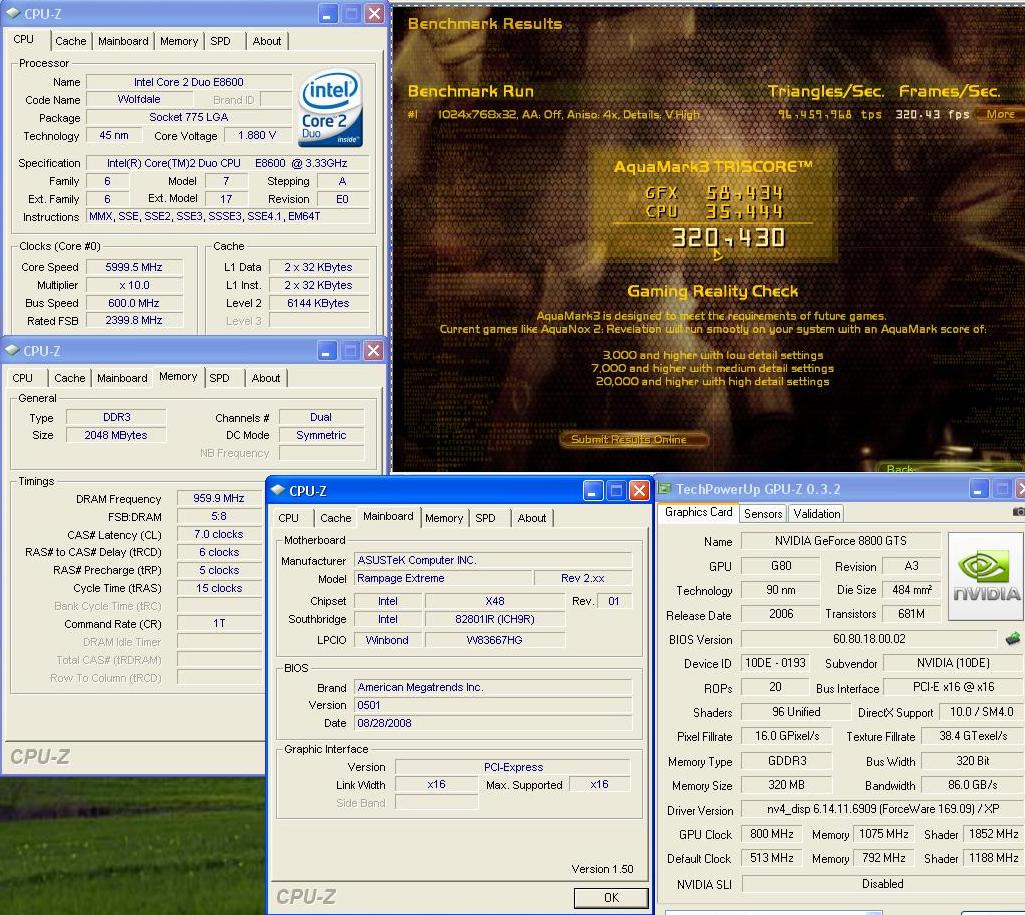Close the CPU-Z Memory window
Screen dimensions: 1025x915
tap(373, 350)
